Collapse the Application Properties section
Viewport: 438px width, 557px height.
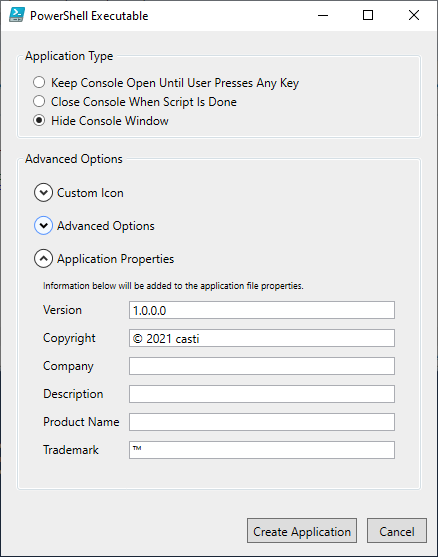43,259
